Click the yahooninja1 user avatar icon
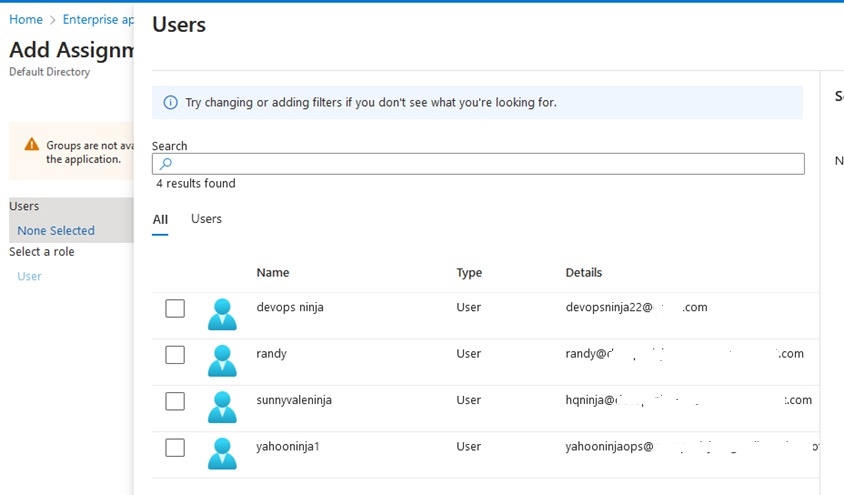The image size is (844, 495). click(222, 452)
